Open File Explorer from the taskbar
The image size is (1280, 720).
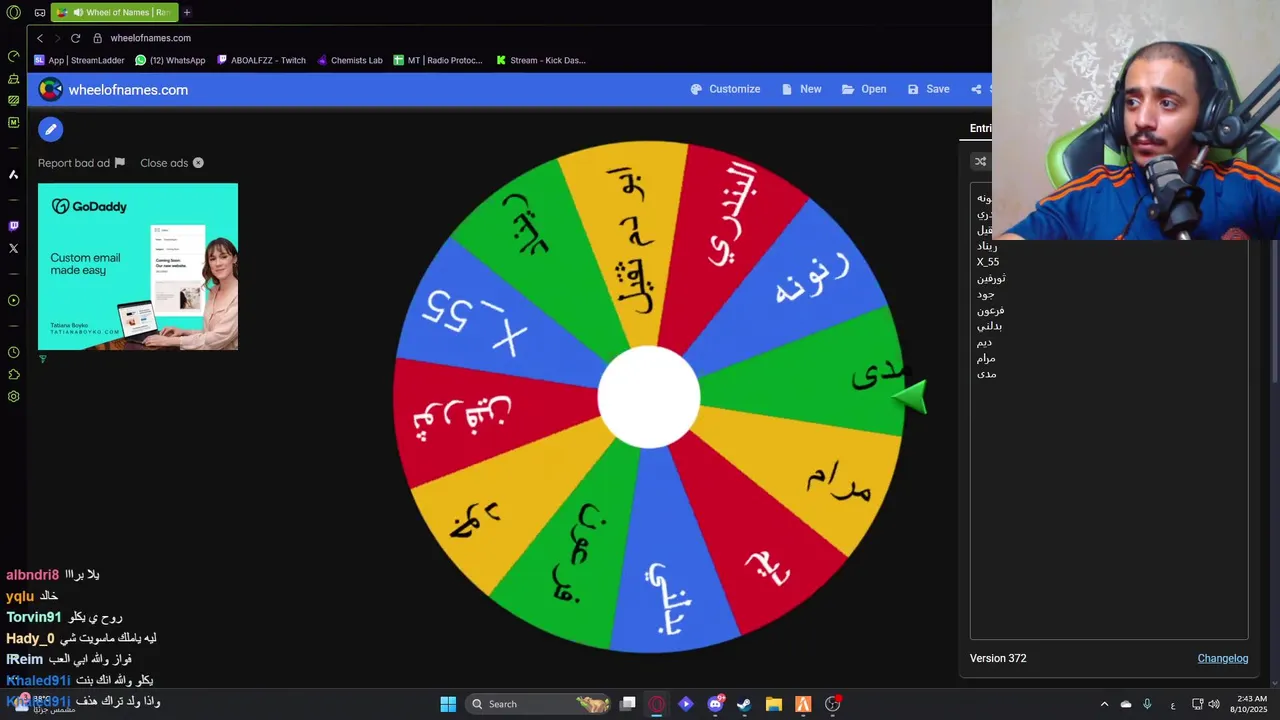click(x=774, y=704)
